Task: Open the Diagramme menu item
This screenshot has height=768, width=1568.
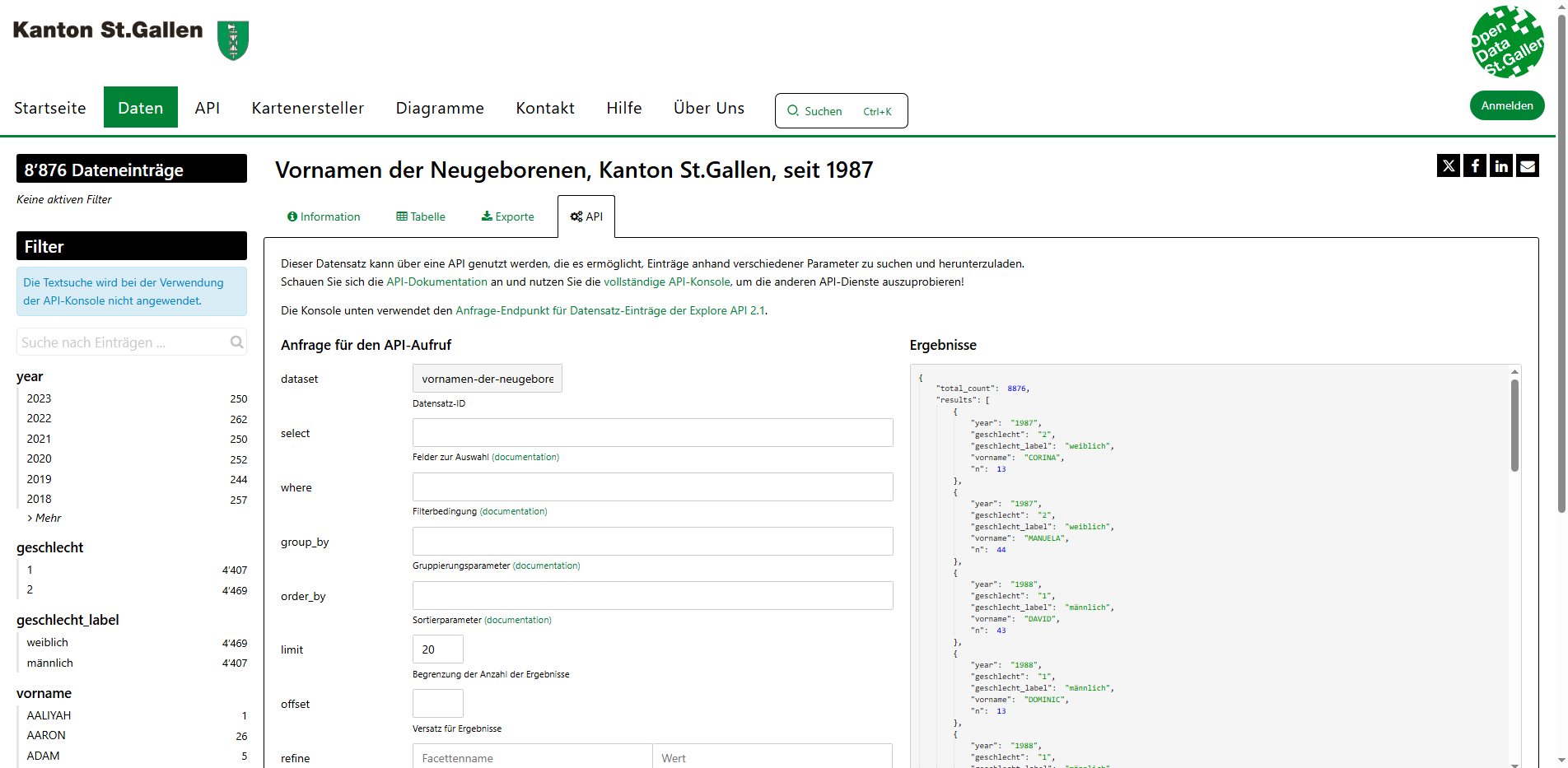Action: click(440, 108)
